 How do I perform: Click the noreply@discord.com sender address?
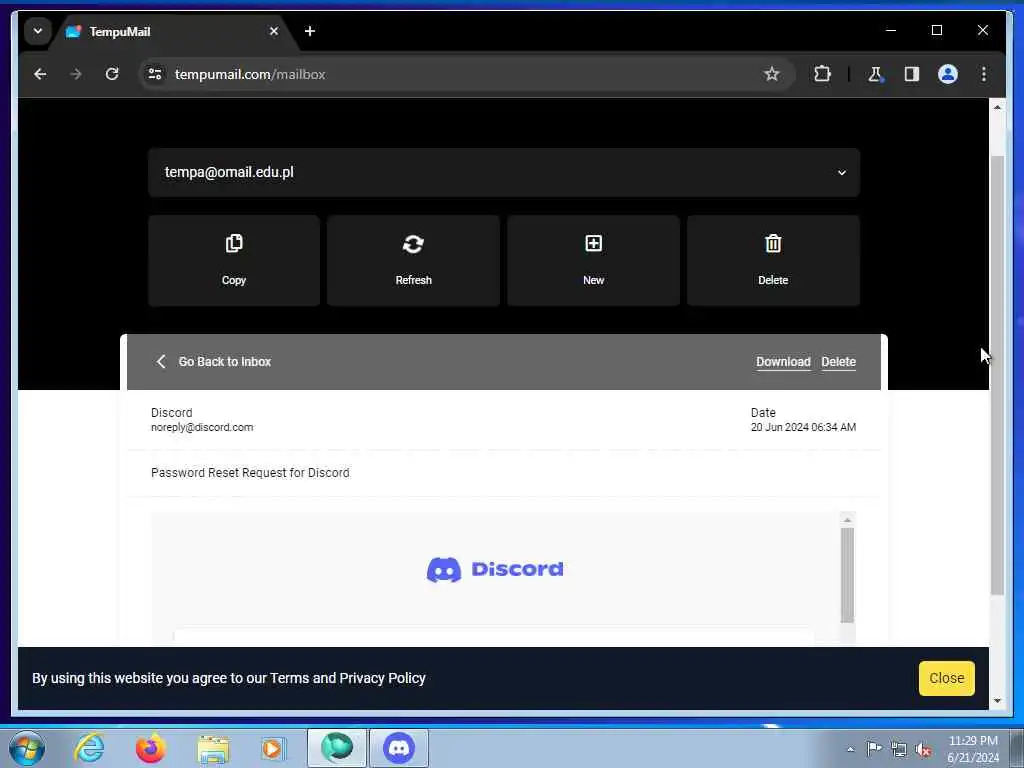click(202, 427)
